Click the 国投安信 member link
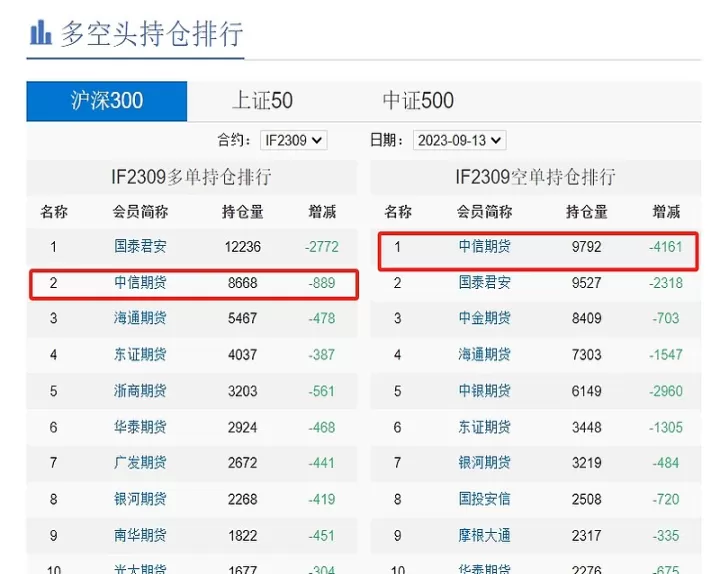The image size is (720, 574). (x=484, y=499)
